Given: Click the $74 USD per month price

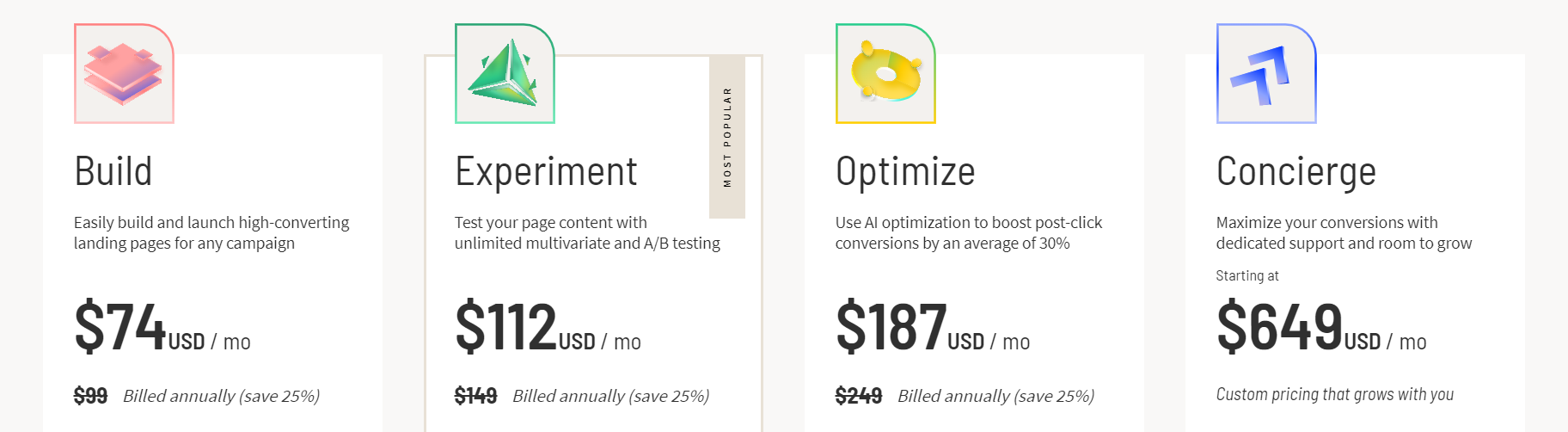Looking at the screenshot, I should click(x=162, y=327).
